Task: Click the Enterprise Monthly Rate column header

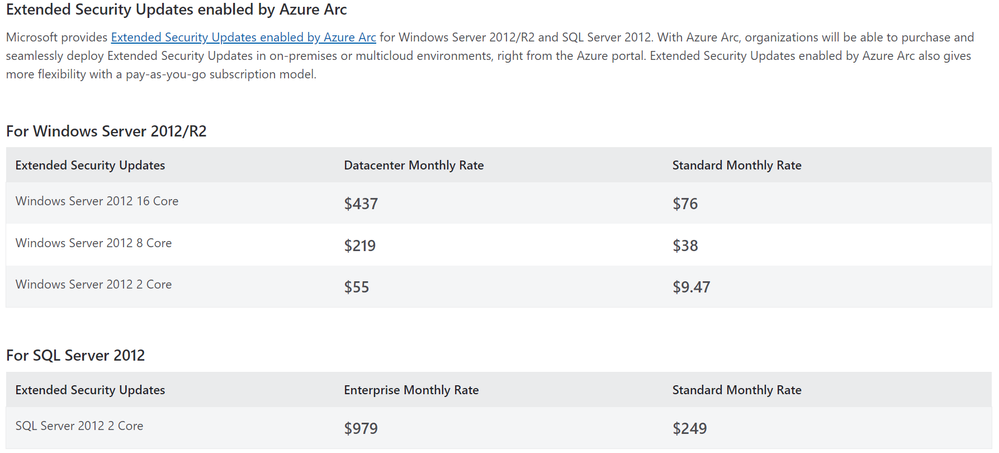Action: [x=411, y=390]
